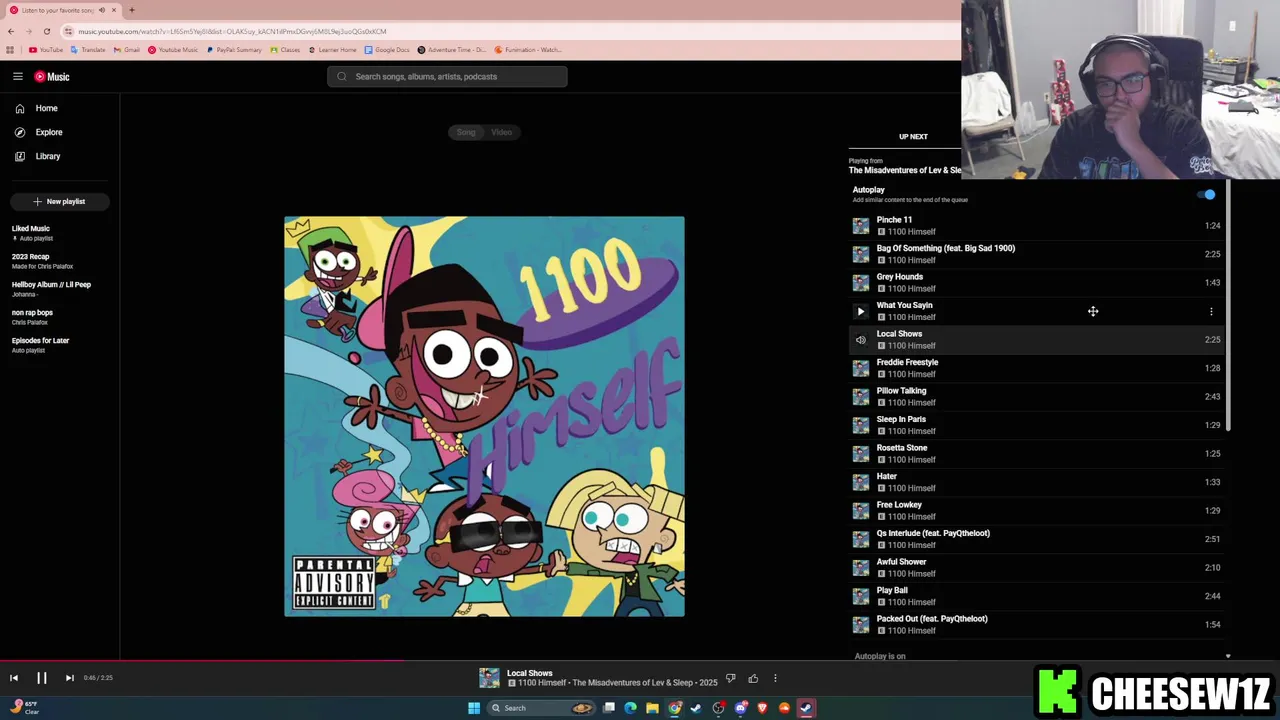Open the hamburger guide menu
The image size is (1280, 720).
point(18,76)
